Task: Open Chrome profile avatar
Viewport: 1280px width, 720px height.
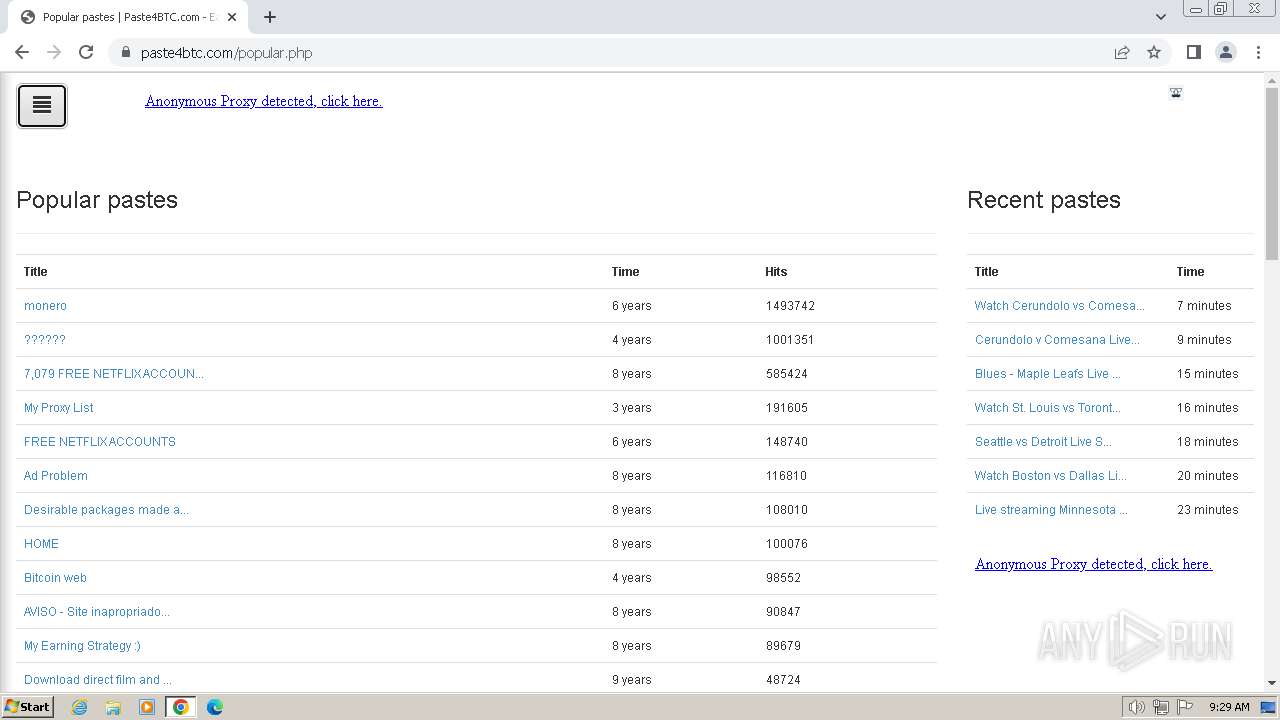Action: point(1225,52)
